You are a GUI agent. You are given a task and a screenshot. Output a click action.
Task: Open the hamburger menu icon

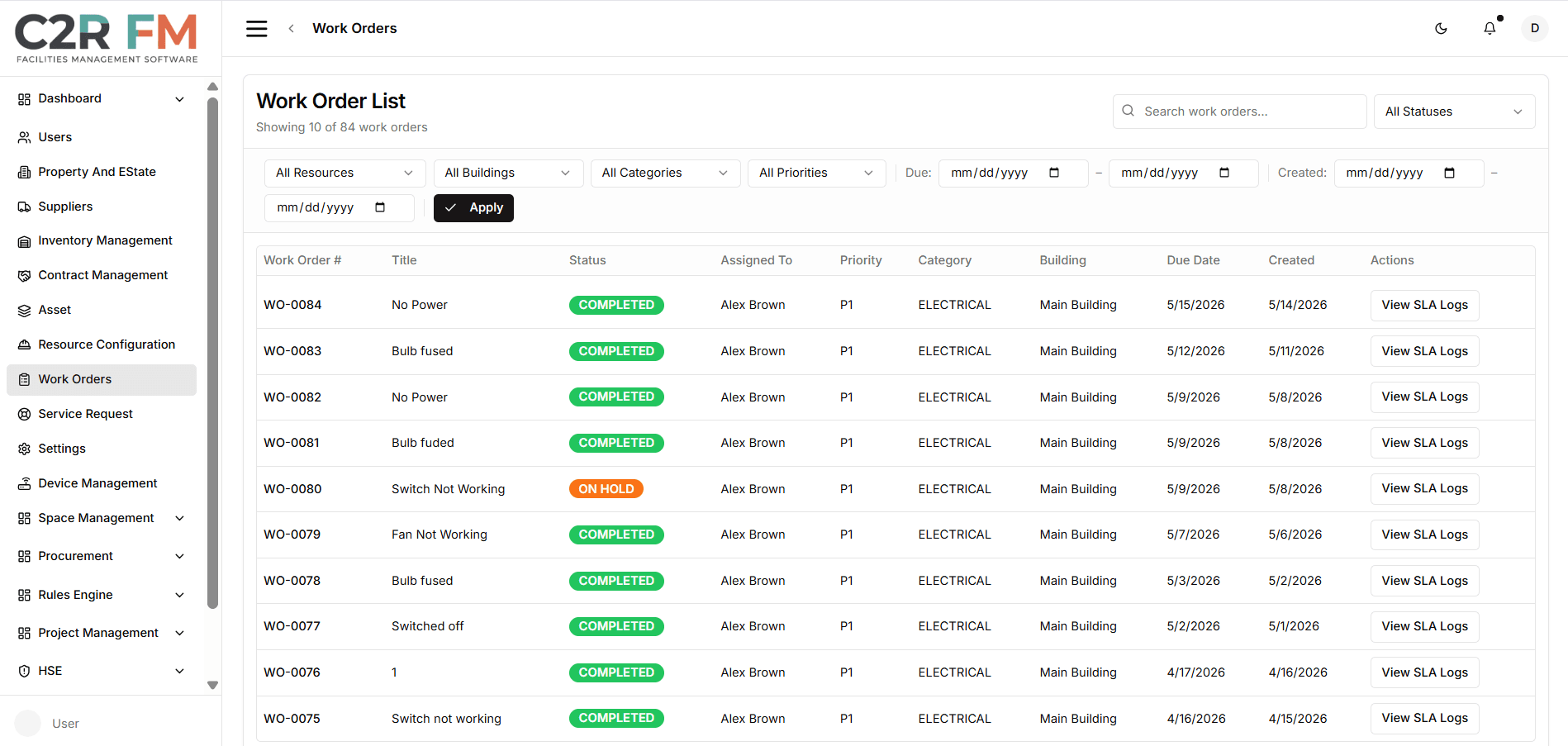click(x=257, y=28)
